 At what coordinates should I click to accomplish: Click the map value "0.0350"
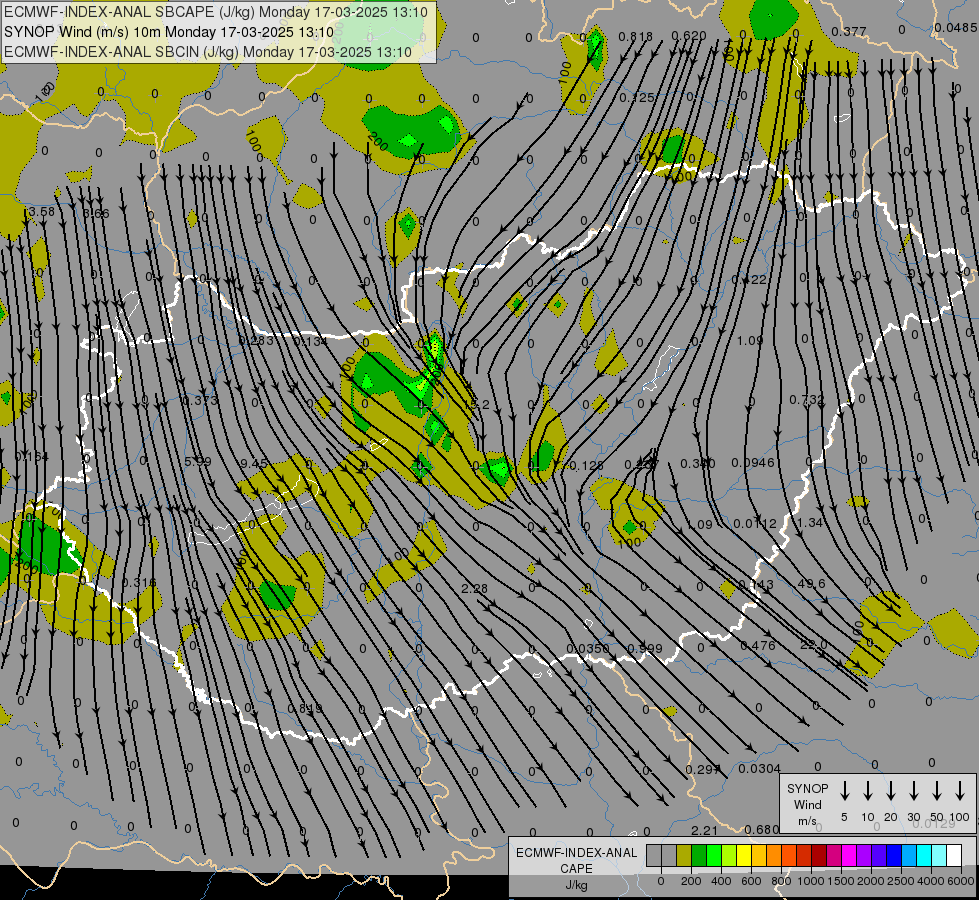[588, 648]
